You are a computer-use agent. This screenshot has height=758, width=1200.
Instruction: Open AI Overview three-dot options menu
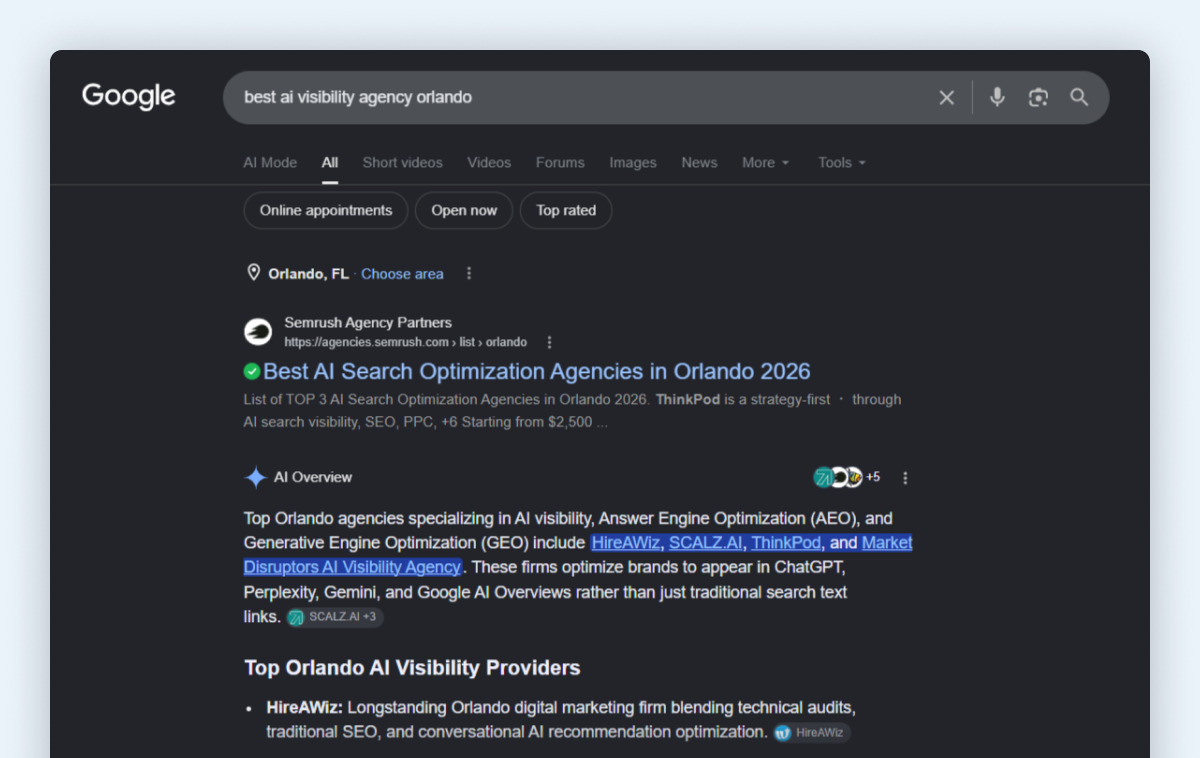(905, 478)
